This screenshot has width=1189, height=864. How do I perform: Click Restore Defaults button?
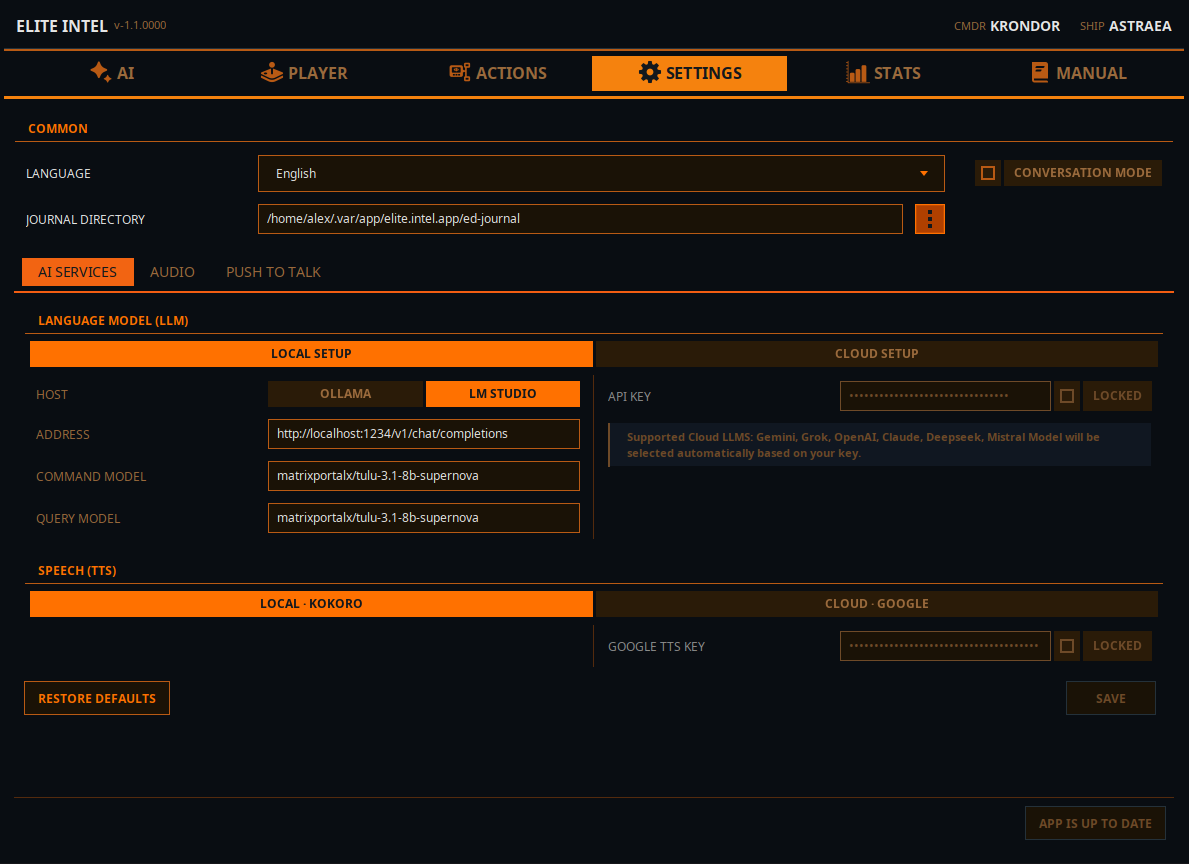97,698
